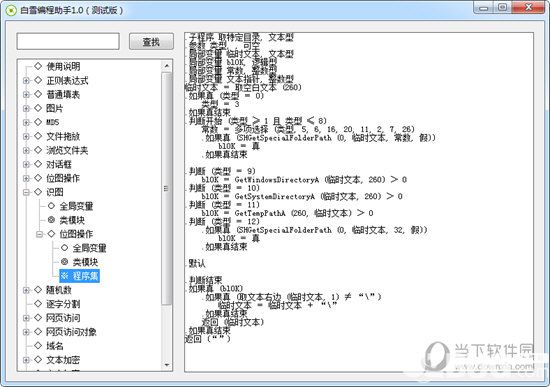Click the diamond icon beside 使用说明
Screen dimensions: 550x387
point(38,66)
